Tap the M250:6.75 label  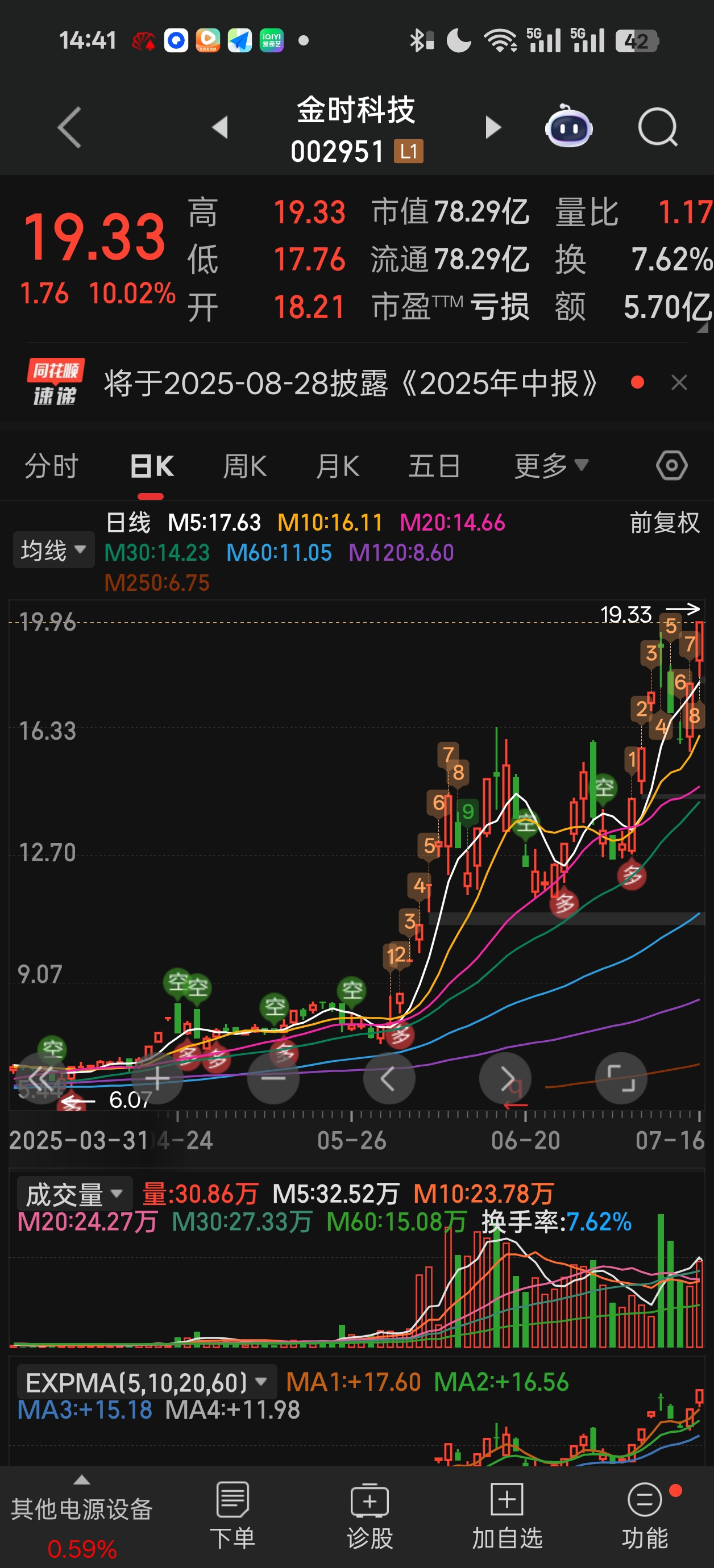pos(156,583)
